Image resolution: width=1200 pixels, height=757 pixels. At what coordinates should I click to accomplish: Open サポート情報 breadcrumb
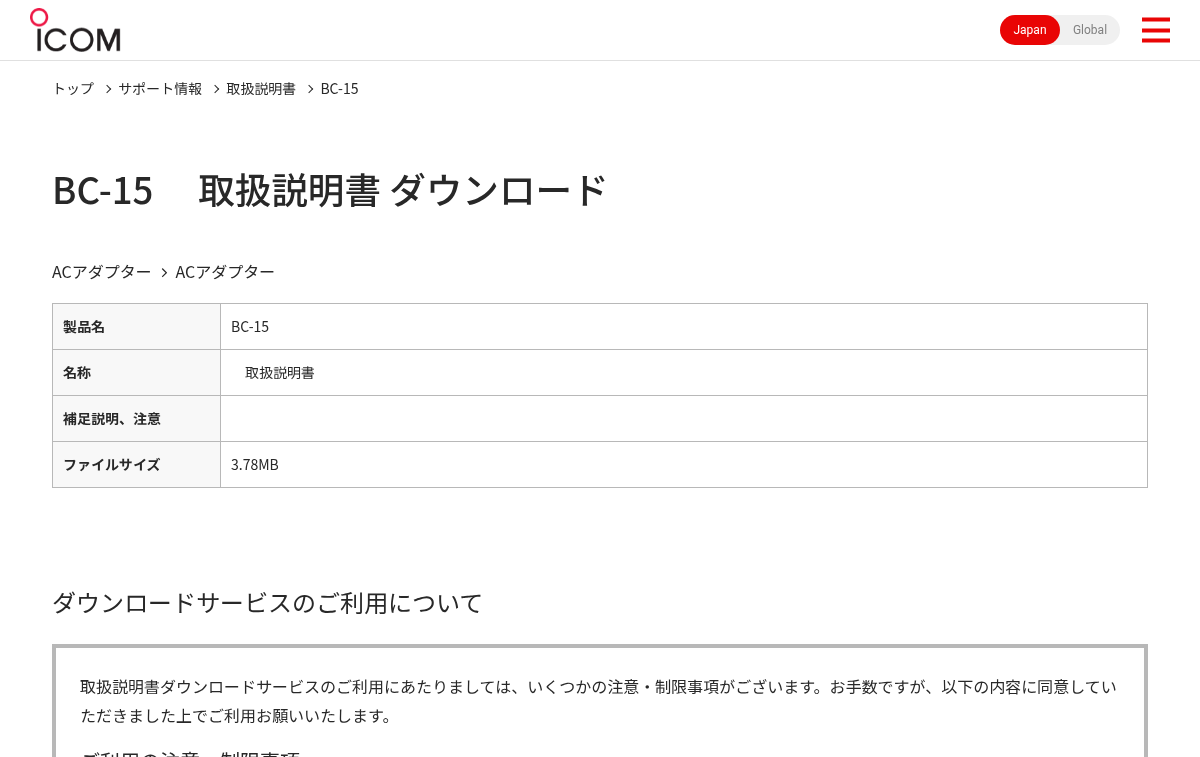click(160, 88)
